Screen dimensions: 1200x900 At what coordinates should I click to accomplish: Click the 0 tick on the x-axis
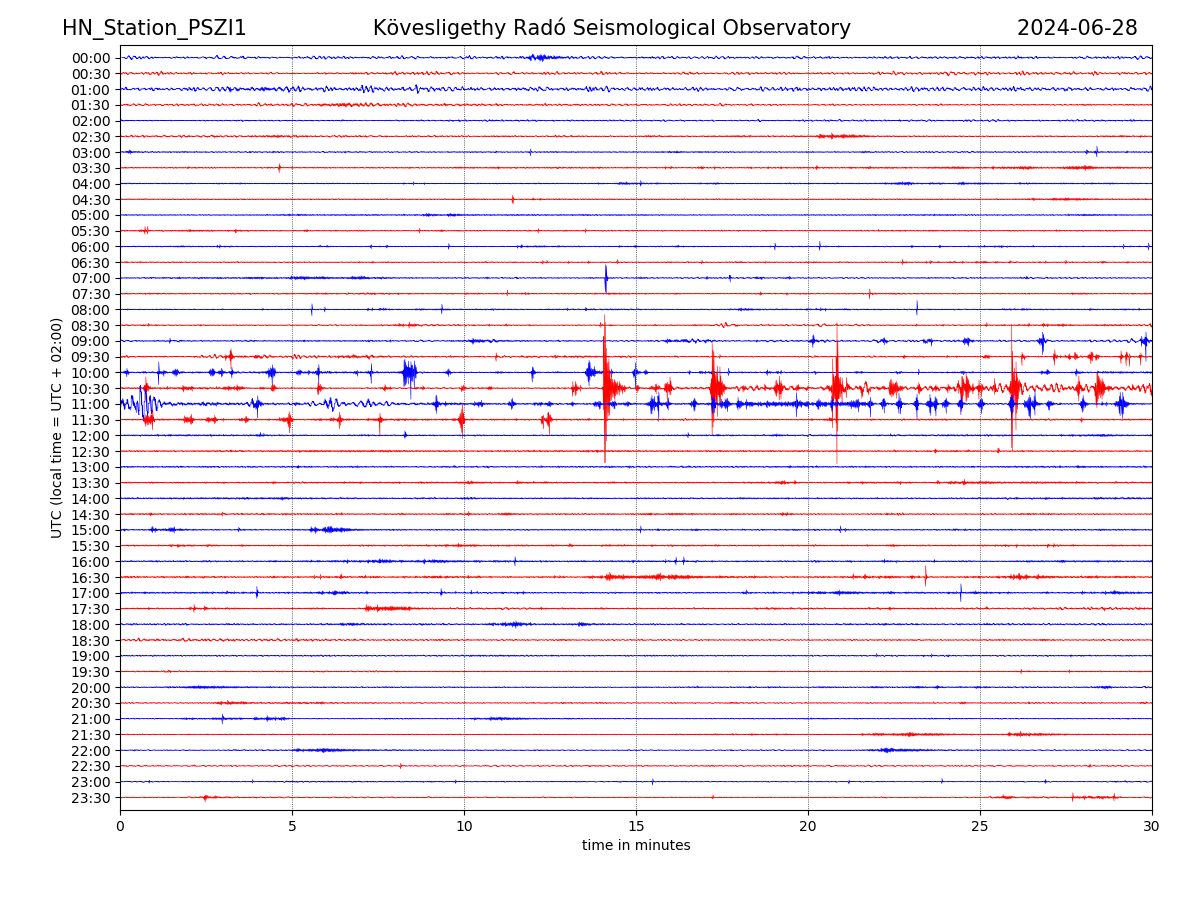120,826
